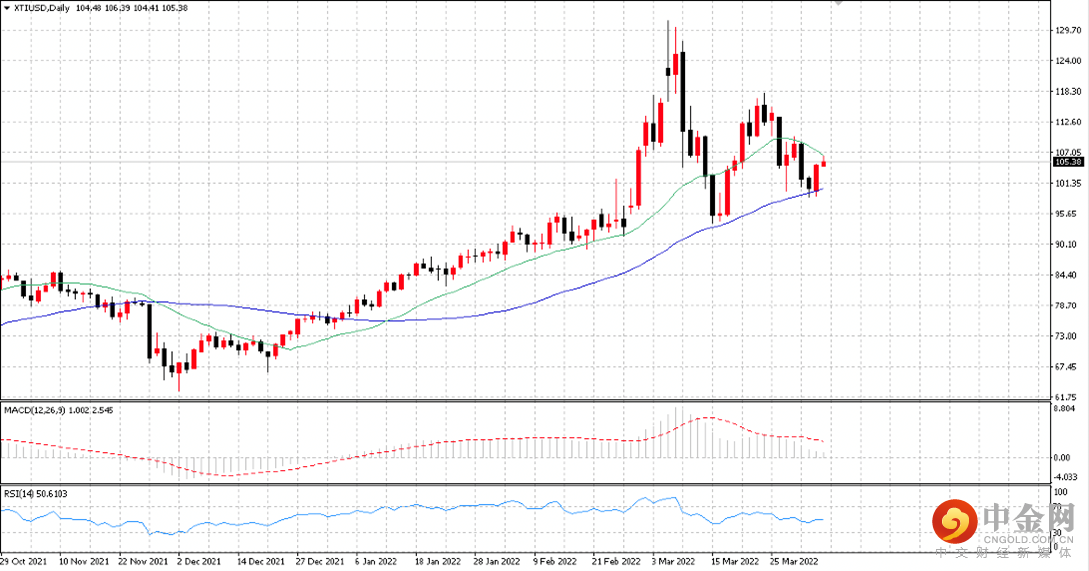Viewport: 1089px width, 571px height.
Task: Click the 84.40 price axis label
Action: 1066,275
